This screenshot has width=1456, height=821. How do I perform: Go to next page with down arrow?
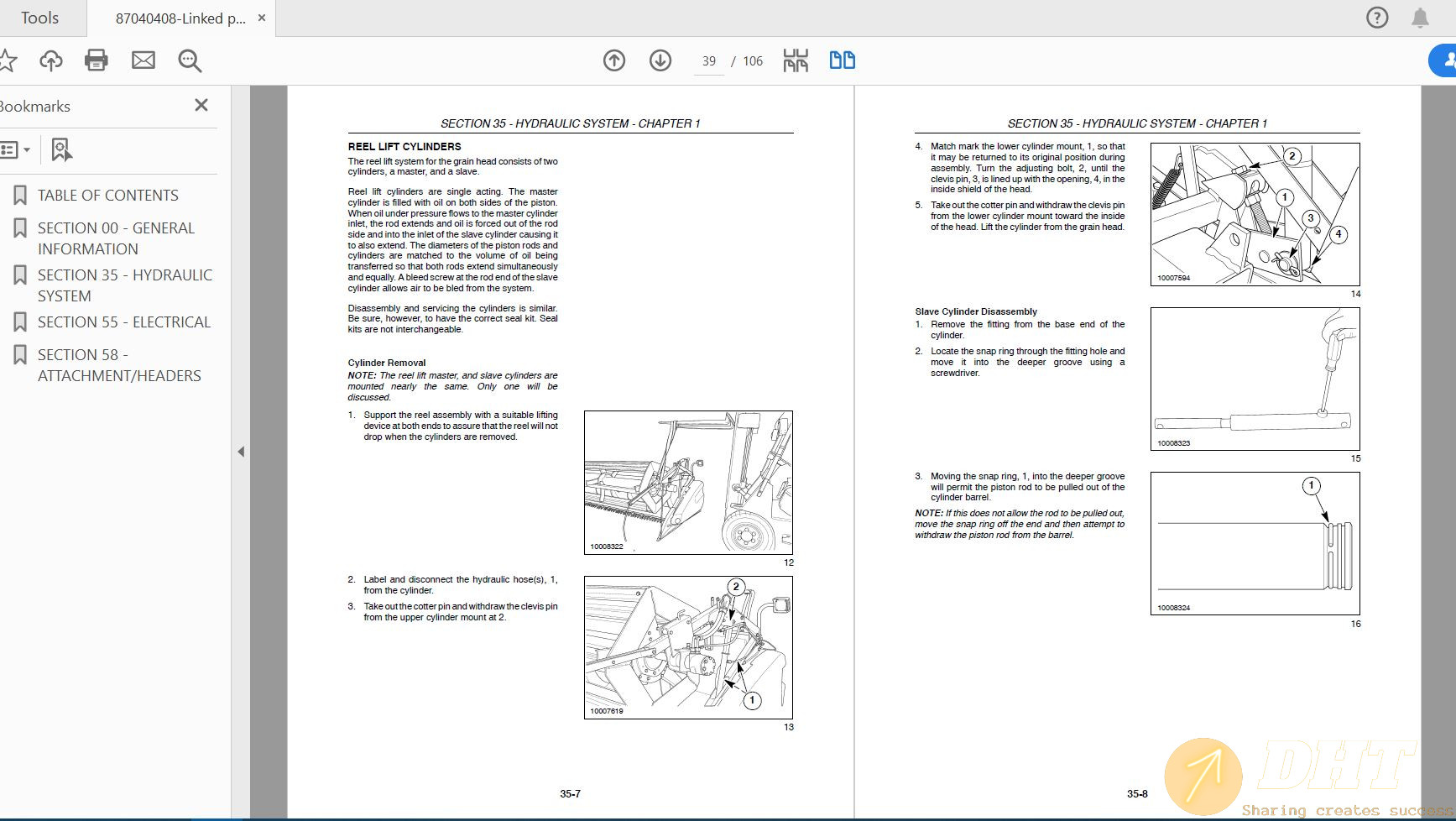(x=660, y=60)
